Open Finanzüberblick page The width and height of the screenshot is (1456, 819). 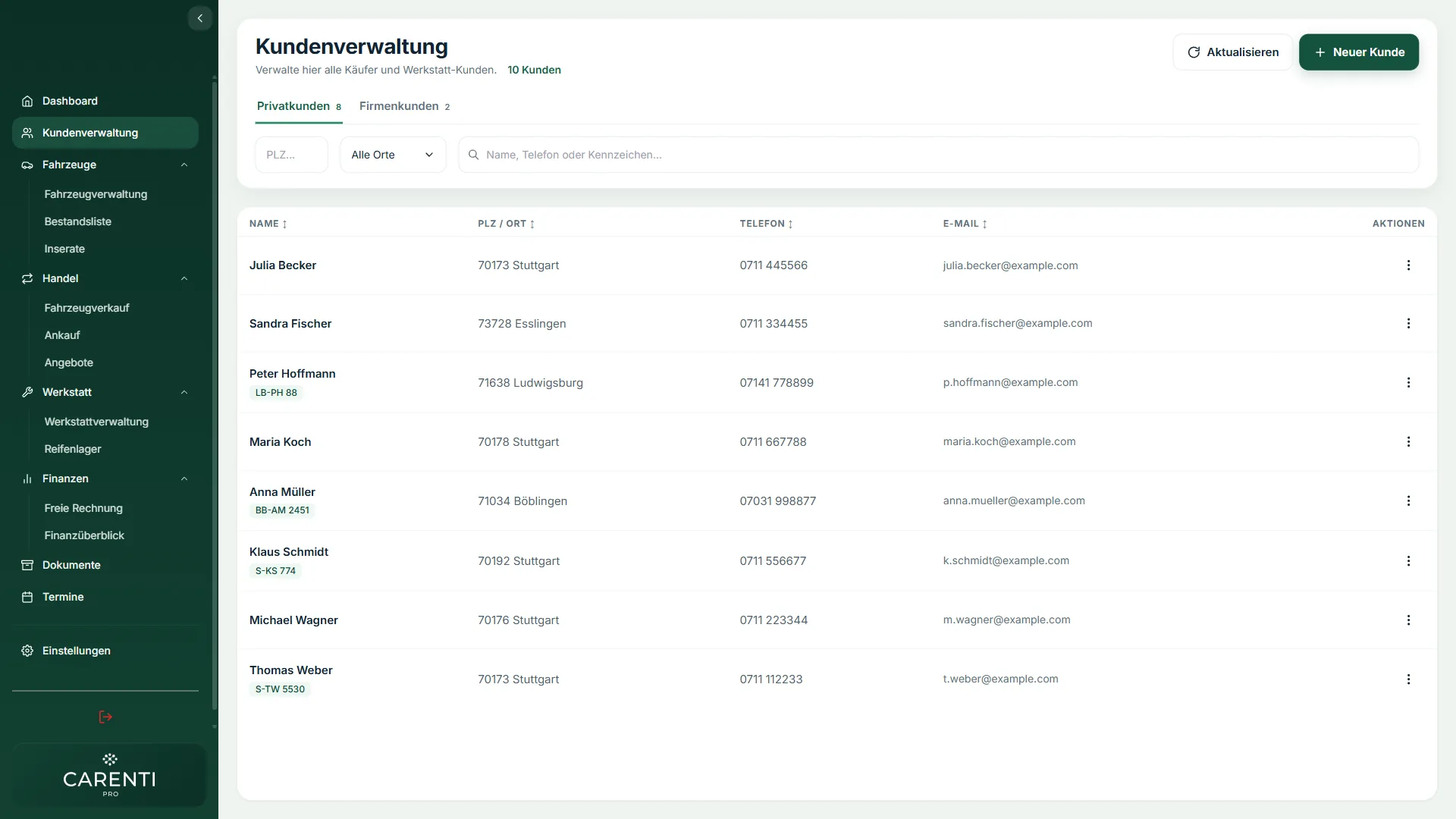(84, 535)
